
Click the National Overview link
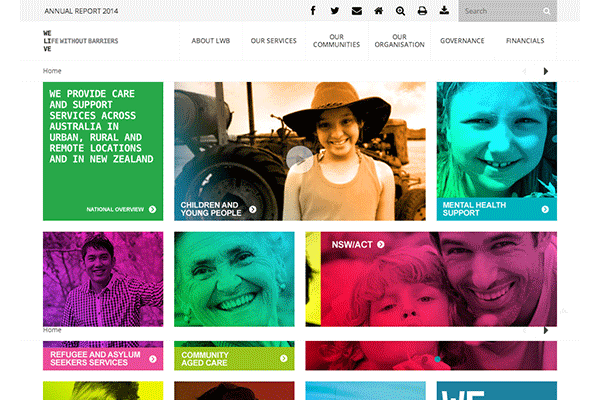click(121, 210)
